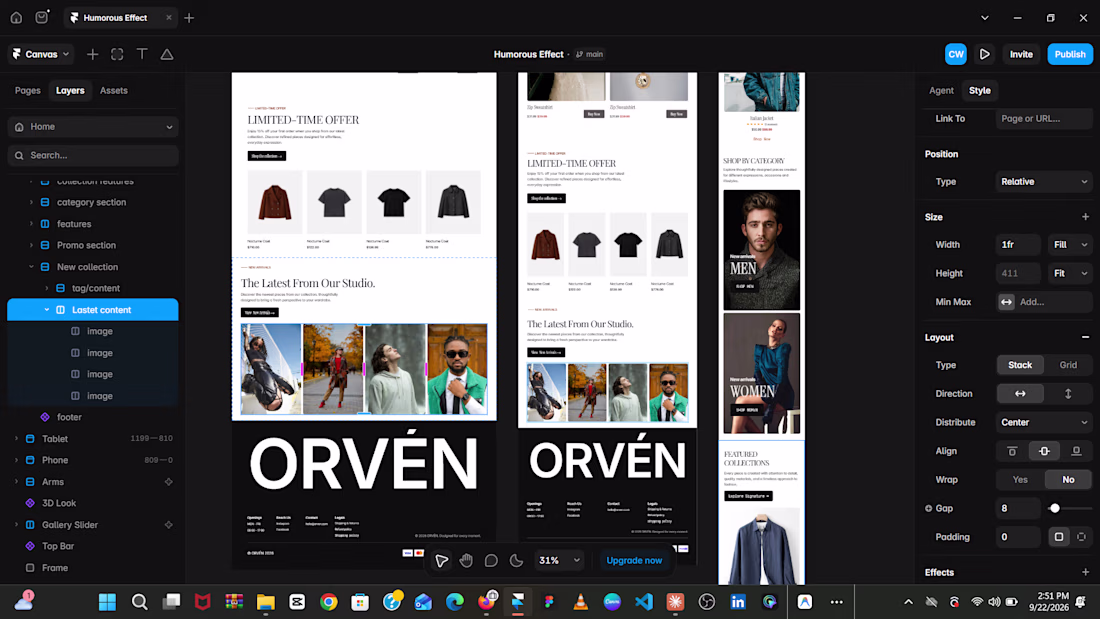1100x619 pixels.
Task: Set Wrap to Yes
Action: tap(1020, 480)
